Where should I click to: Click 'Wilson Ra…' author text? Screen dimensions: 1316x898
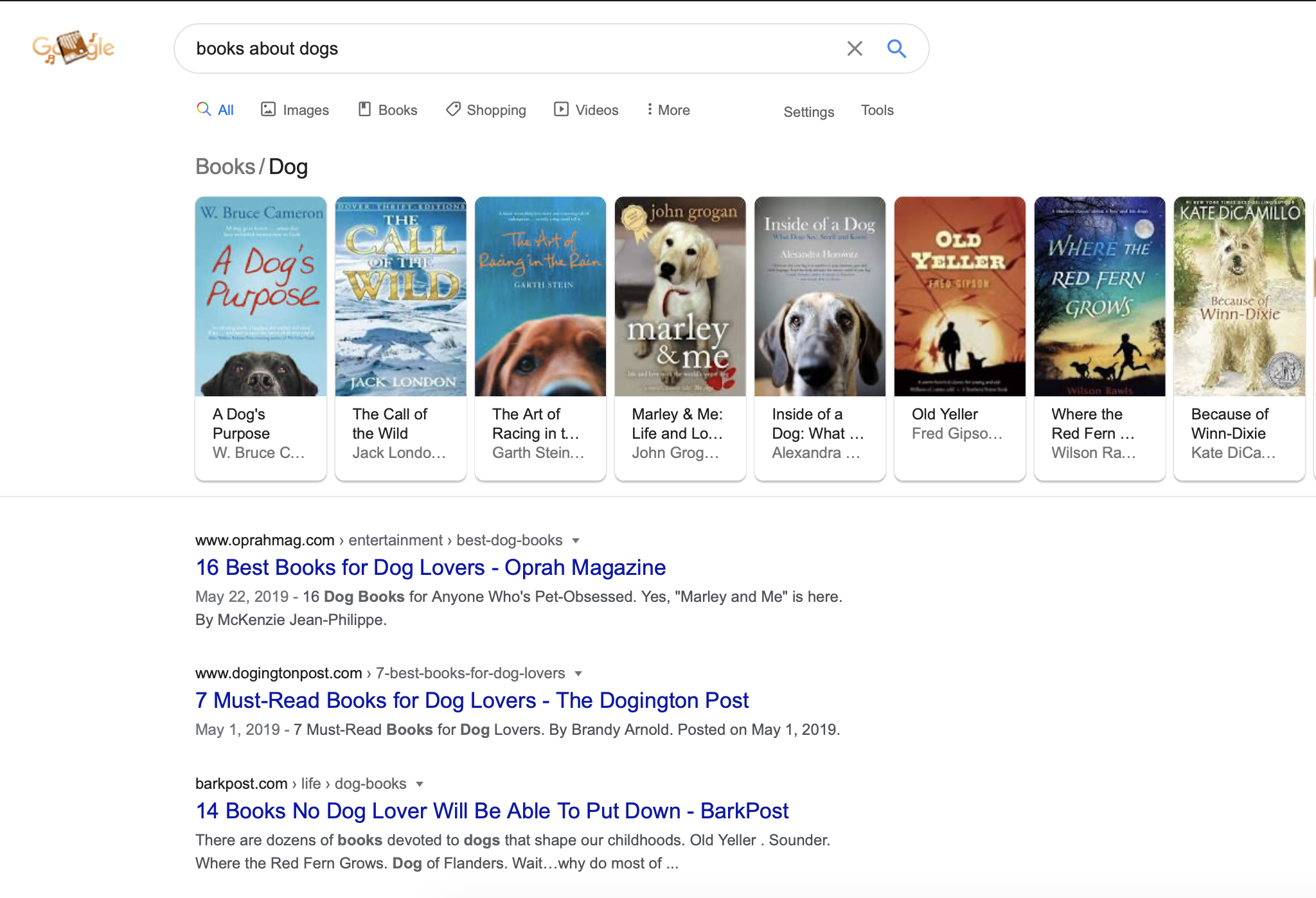click(x=1094, y=453)
